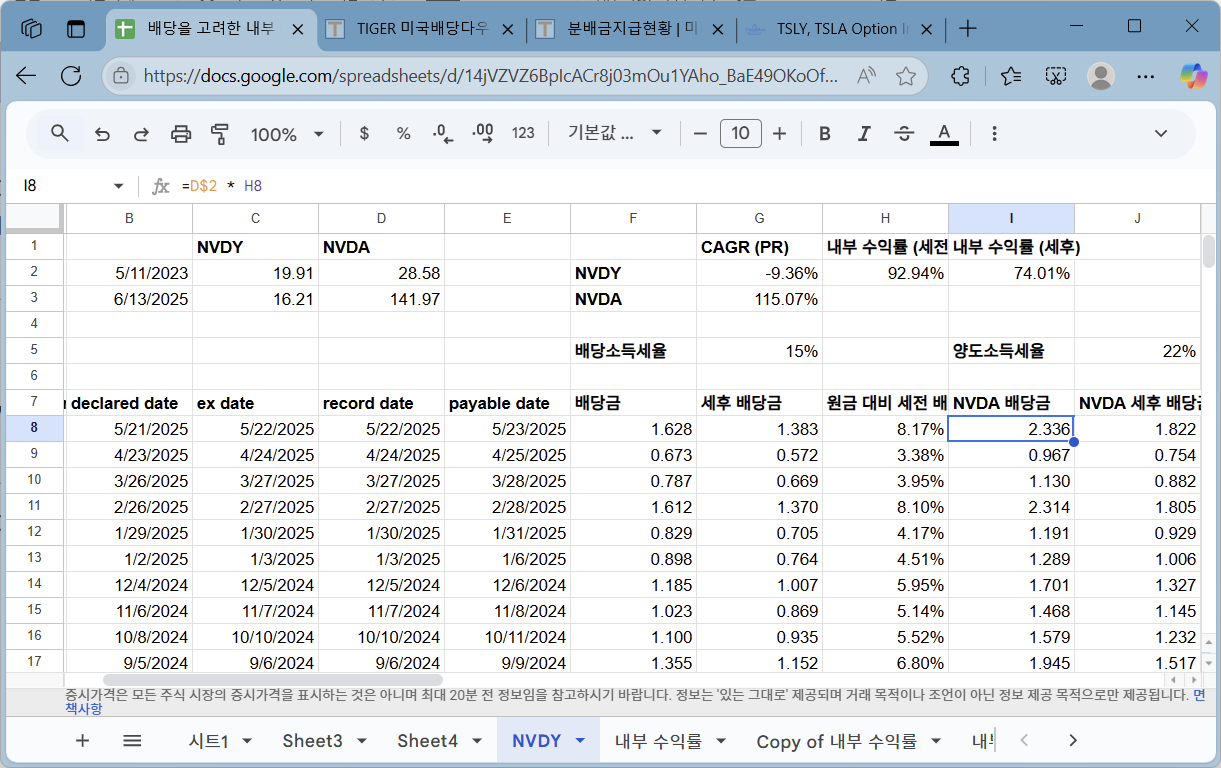Close the 배당을 고려한 내부 browser tab
The image size is (1221, 768).
click(x=297, y=29)
